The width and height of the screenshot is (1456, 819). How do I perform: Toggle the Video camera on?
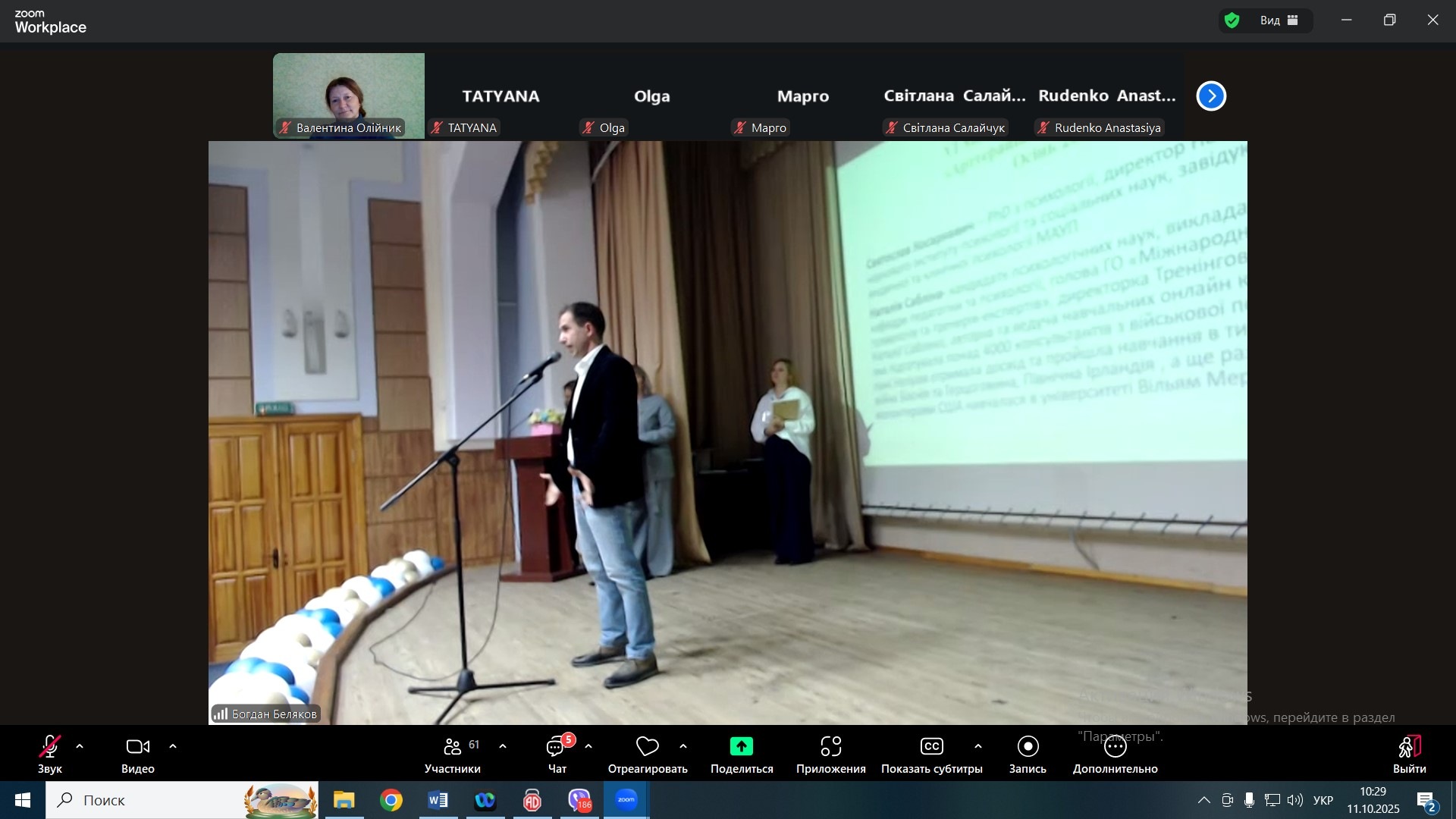pos(137,747)
